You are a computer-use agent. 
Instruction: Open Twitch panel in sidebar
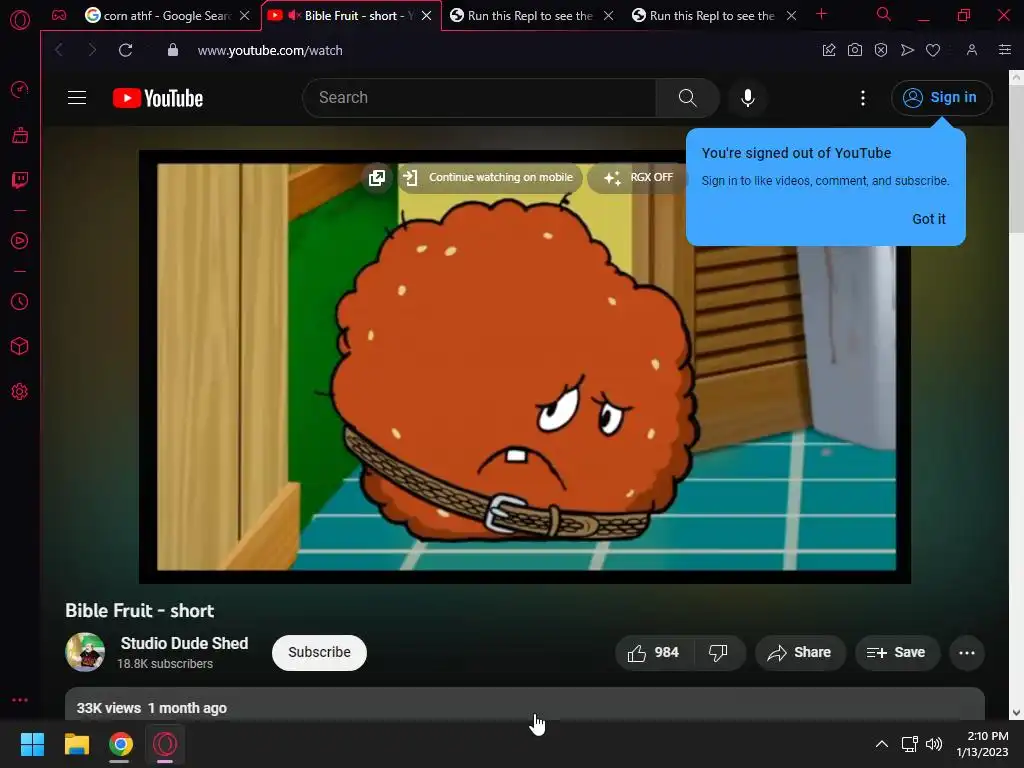click(x=20, y=180)
